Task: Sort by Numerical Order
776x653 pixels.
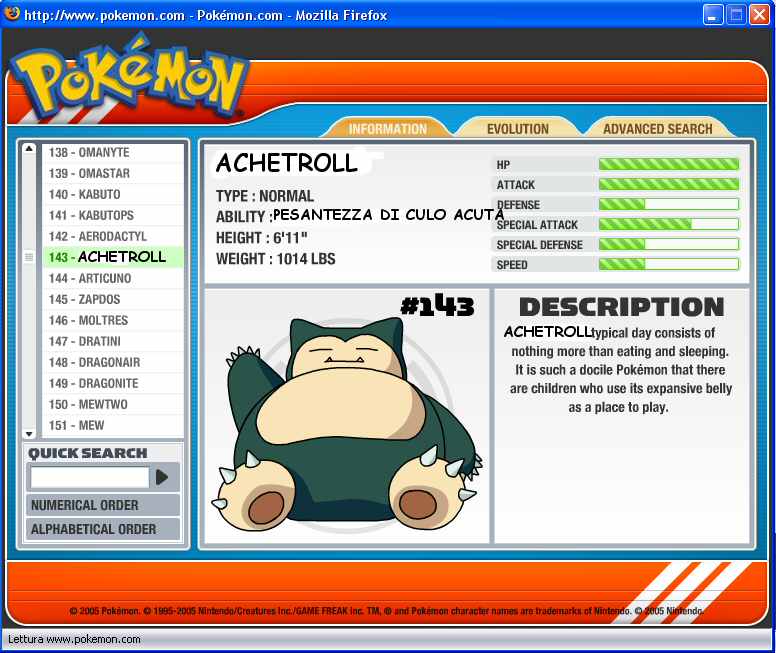Action: [x=102, y=505]
